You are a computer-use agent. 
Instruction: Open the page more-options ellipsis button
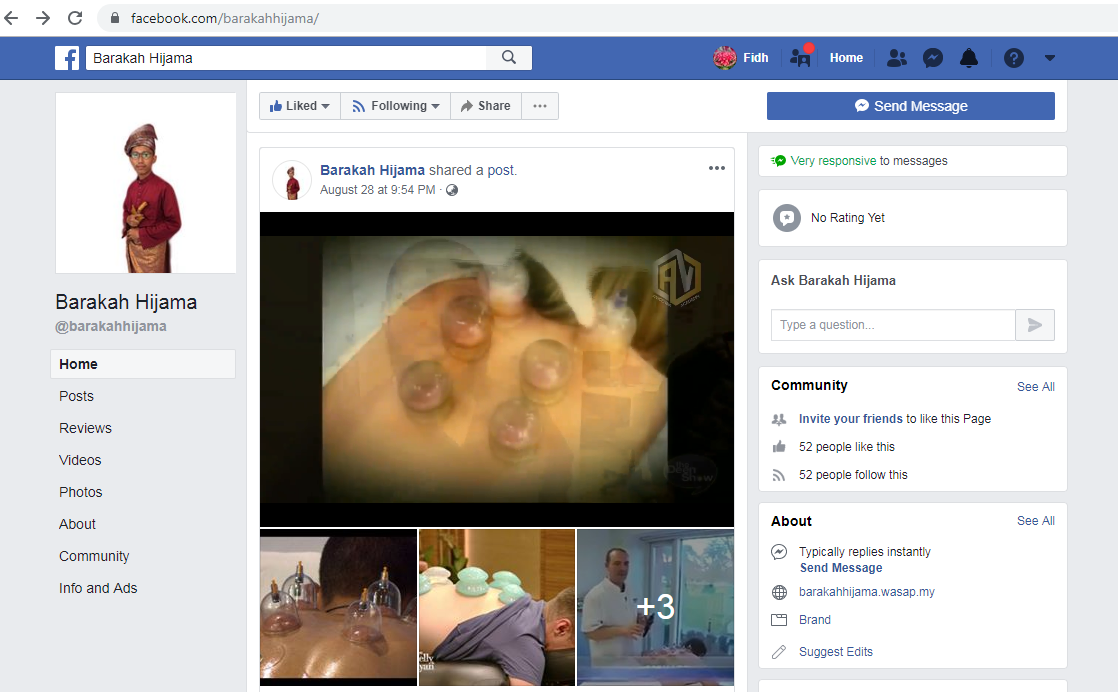(540, 106)
